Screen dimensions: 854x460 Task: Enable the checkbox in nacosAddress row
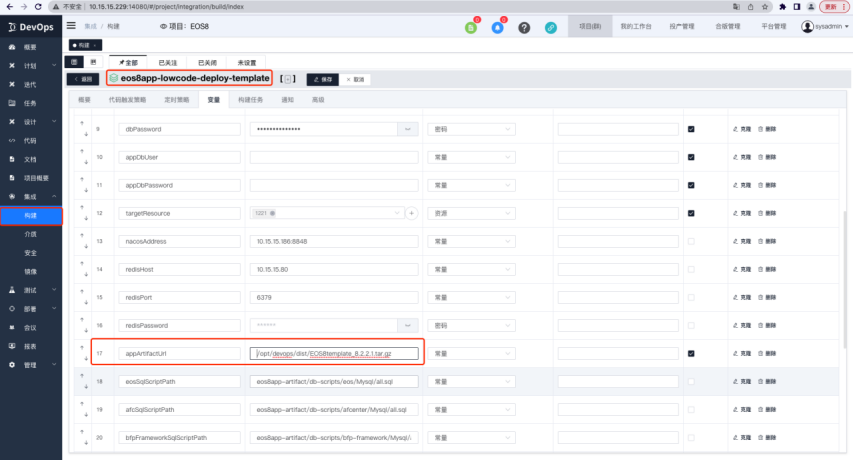point(691,241)
